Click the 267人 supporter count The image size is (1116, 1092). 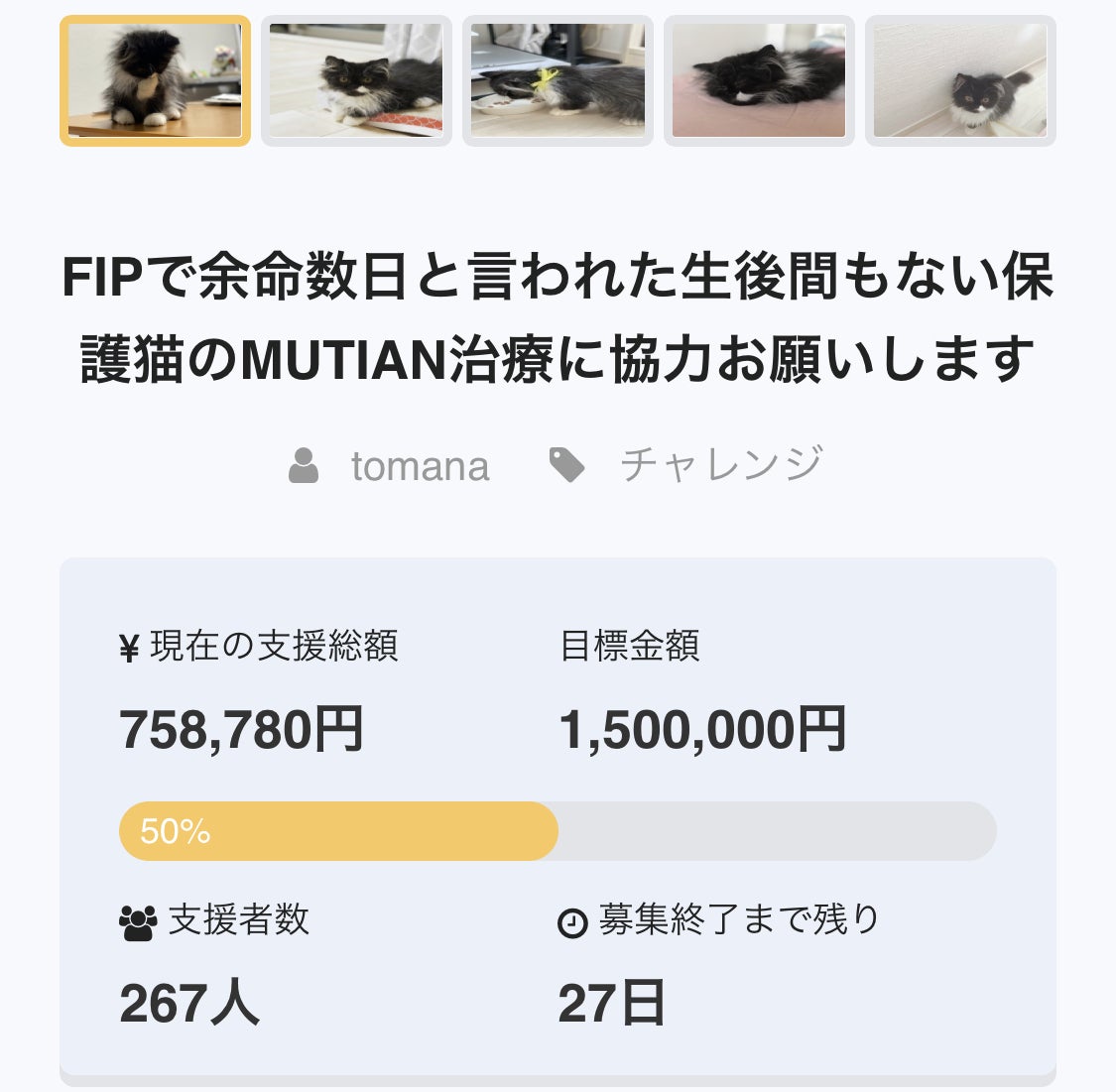coord(189,1003)
